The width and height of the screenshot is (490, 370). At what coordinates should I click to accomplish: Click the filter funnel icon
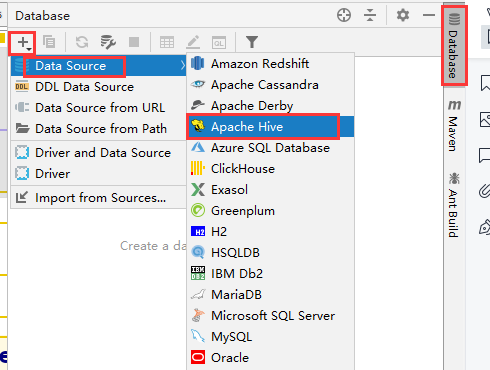click(252, 42)
